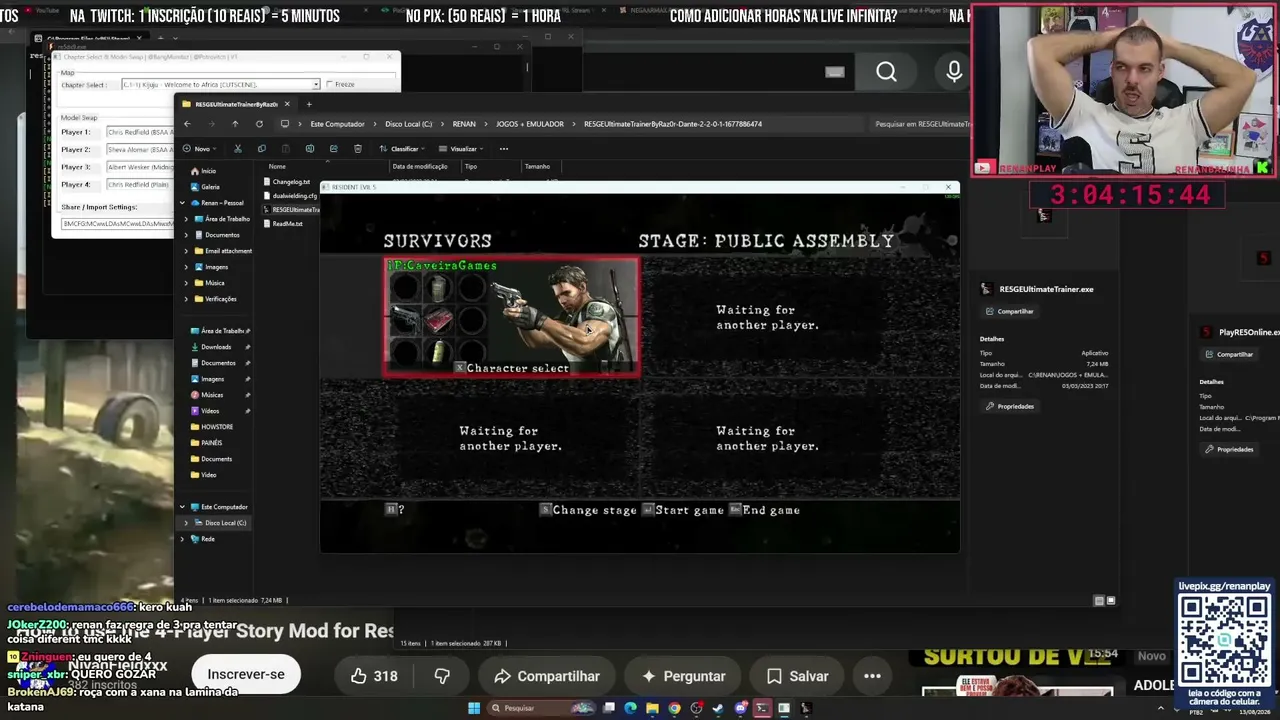
Task: Open a new File Explorer tab
Action: pyautogui.click(x=309, y=104)
